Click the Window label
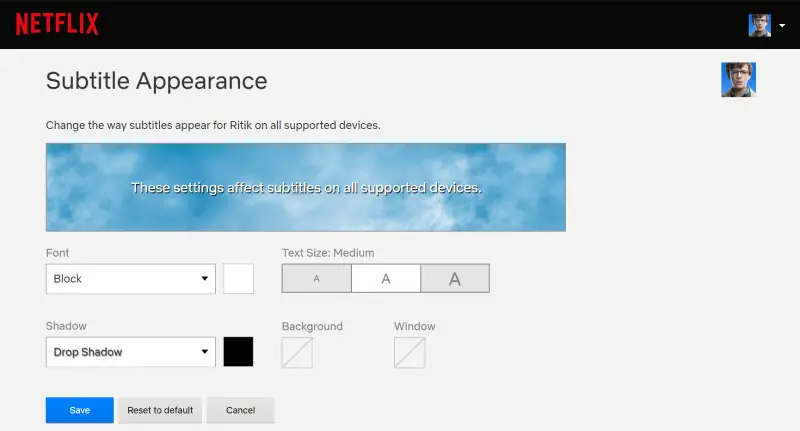 415,326
